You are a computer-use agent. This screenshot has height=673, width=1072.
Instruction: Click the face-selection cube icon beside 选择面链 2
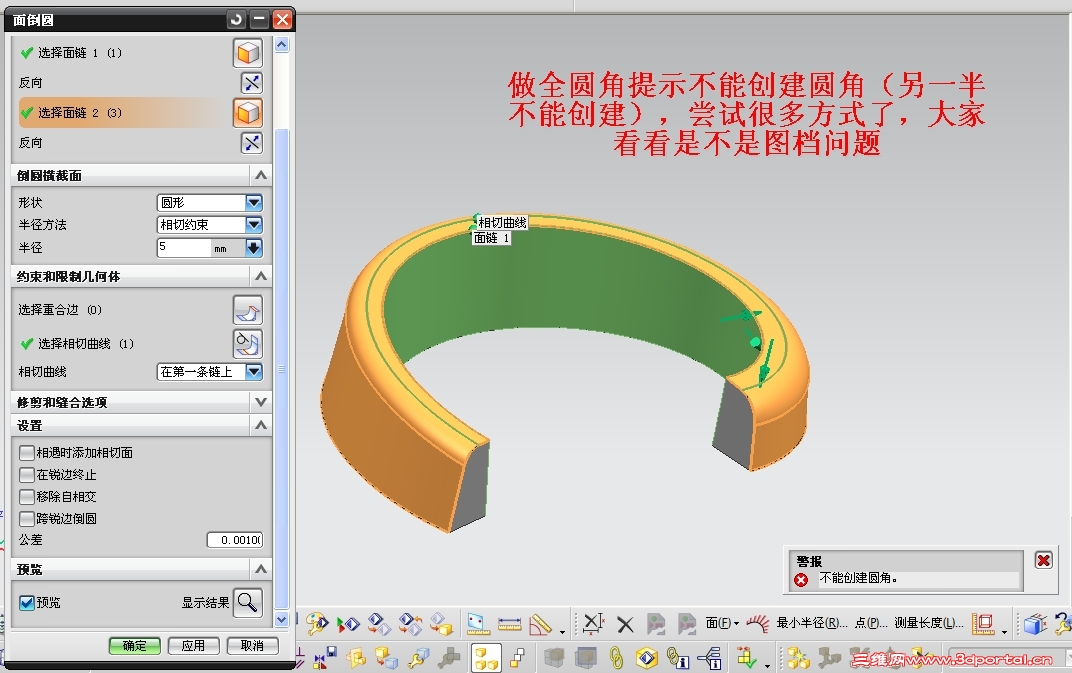point(247,113)
